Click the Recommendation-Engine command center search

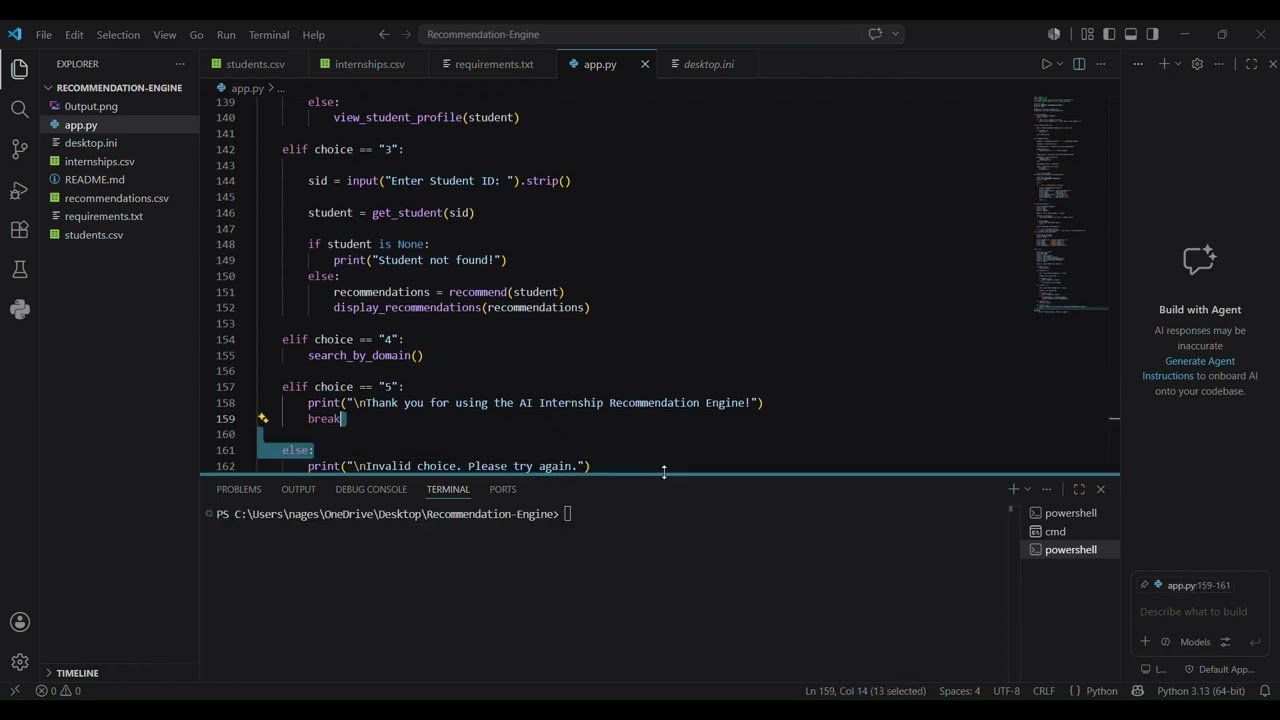coord(661,34)
